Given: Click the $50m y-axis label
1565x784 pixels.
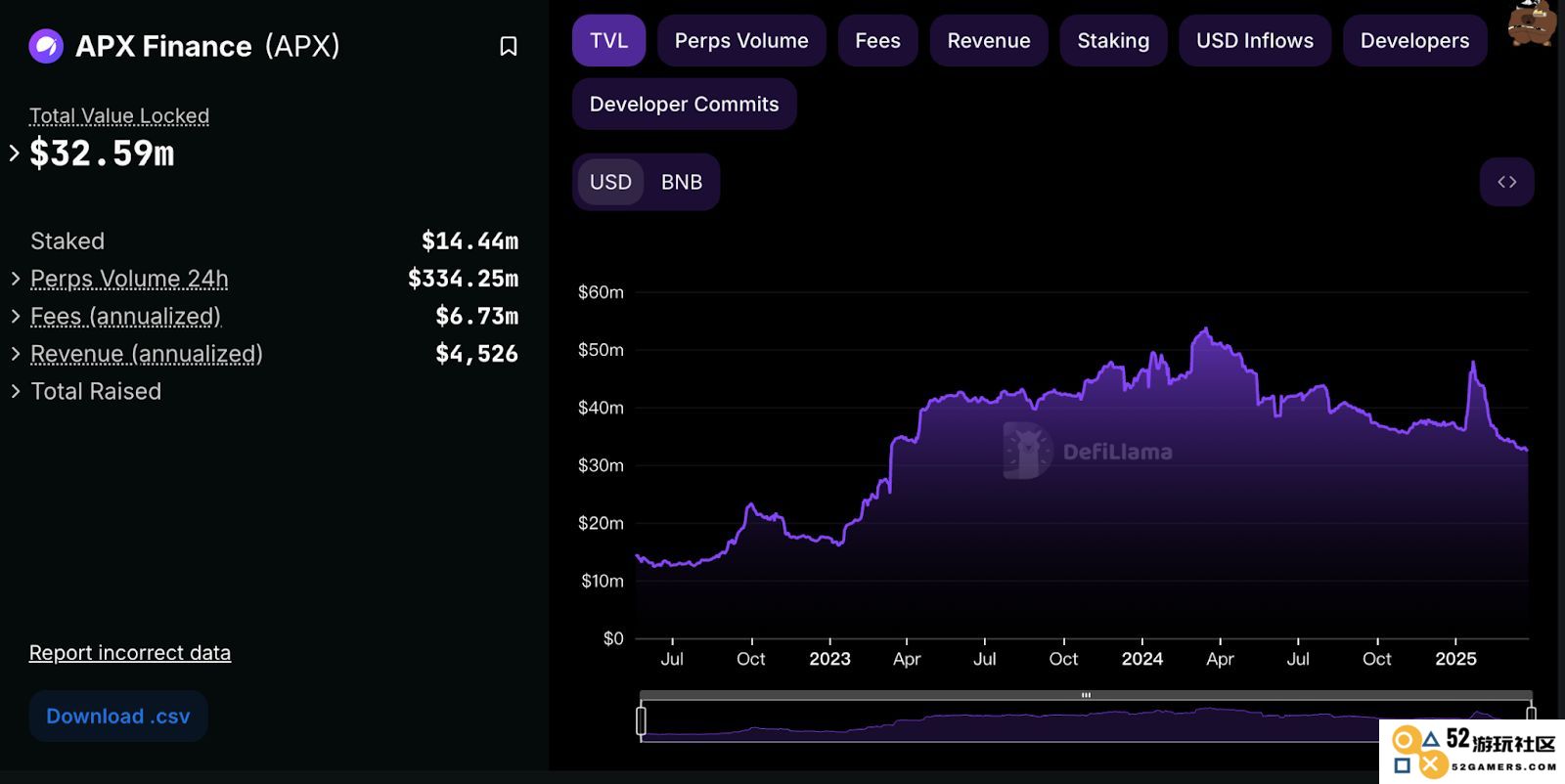Looking at the screenshot, I should click(x=601, y=350).
